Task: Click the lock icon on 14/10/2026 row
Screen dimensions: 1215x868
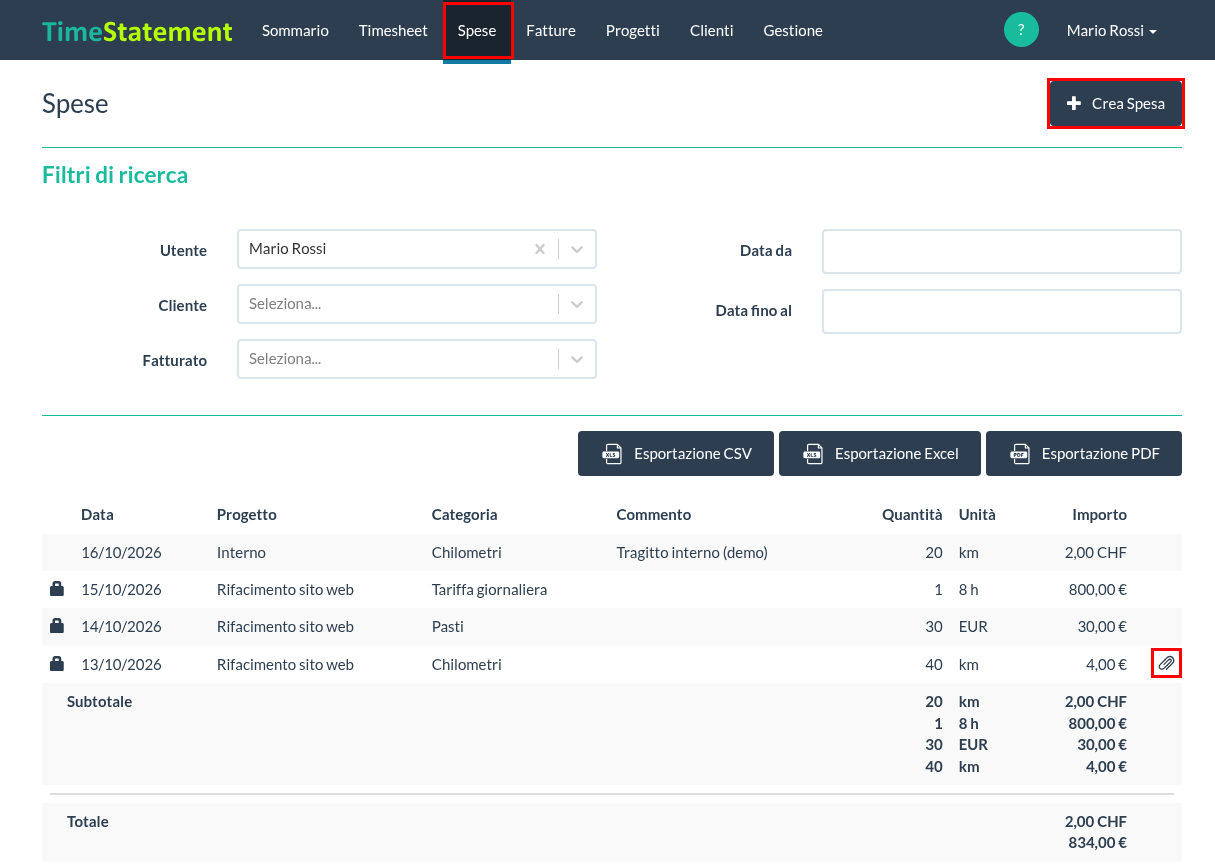Action: coord(57,626)
